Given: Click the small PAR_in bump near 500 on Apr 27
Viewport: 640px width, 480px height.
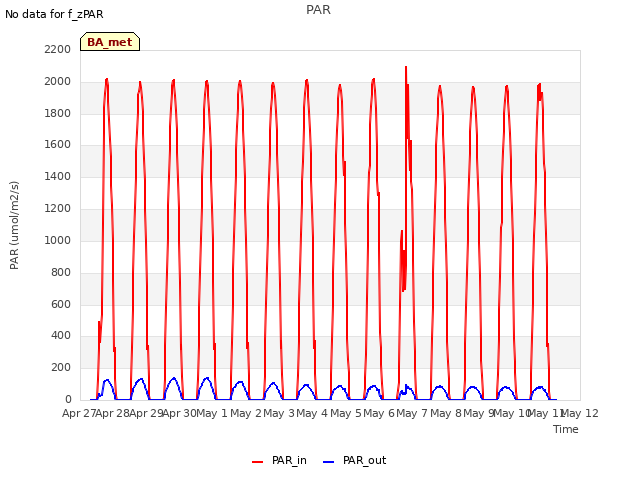Looking at the screenshot, I should (x=99, y=323).
